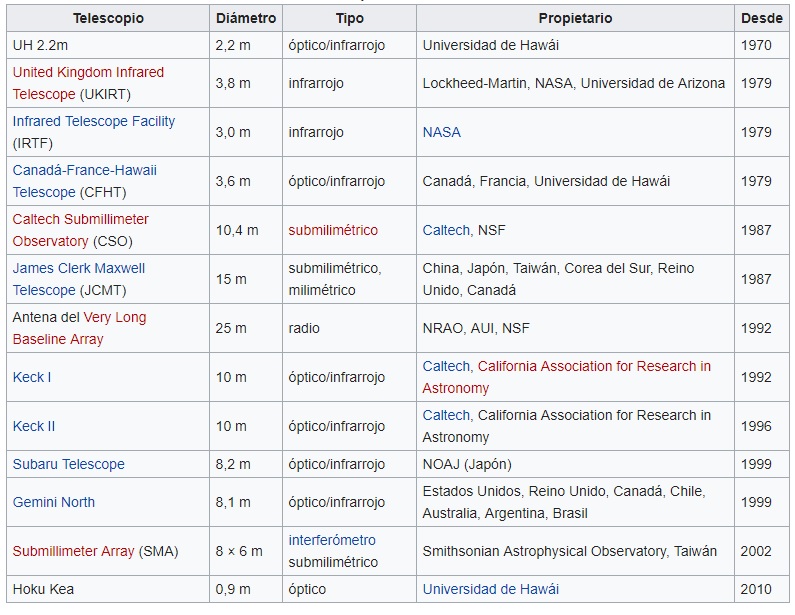This screenshot has height=615, width=795.
Task: Click the Diámetro column header
Action: (x=246, y=18)
